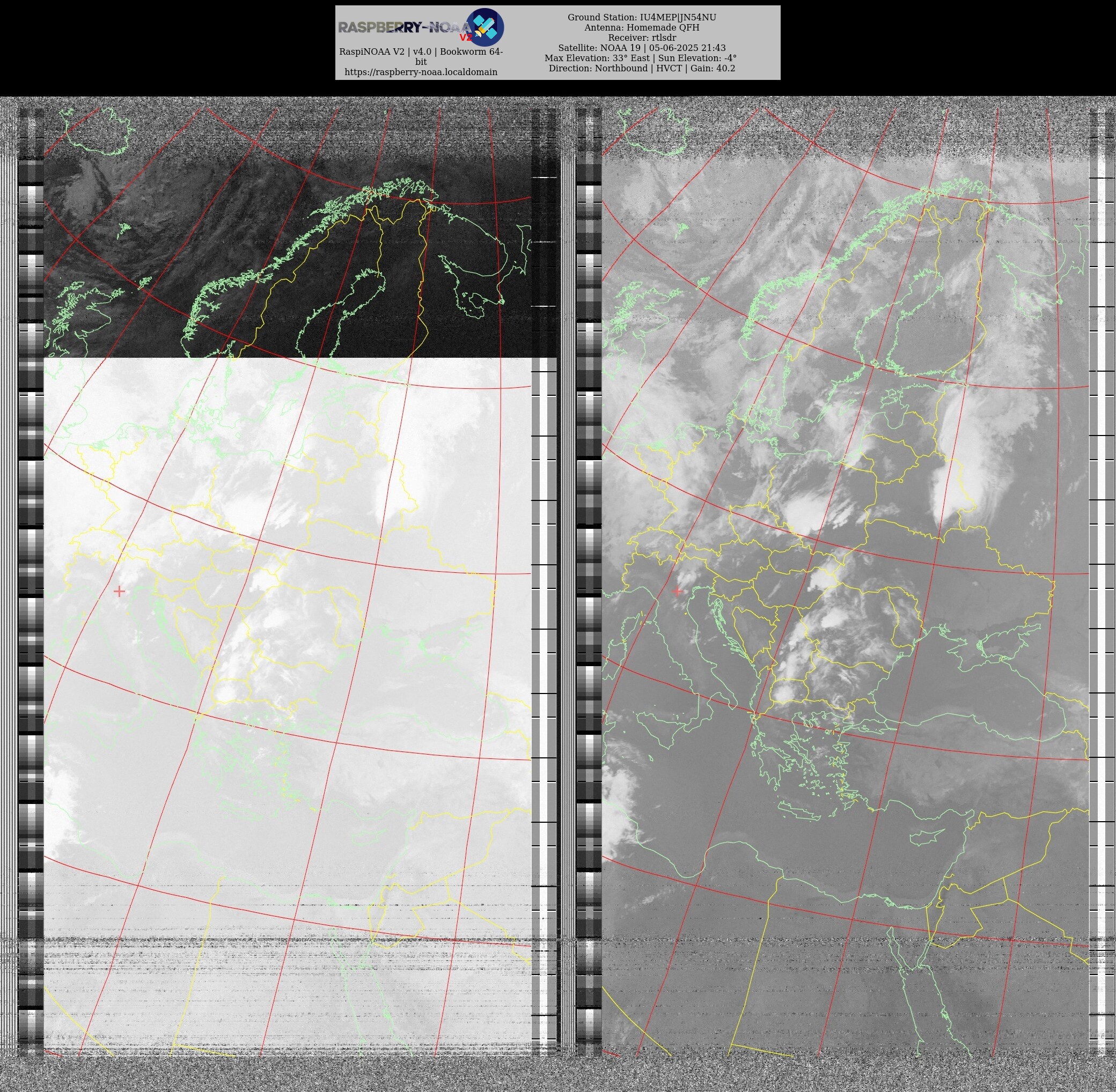Click the 'Ground Station: IU4MEP|JN54NU' text

tap(642, 18)
